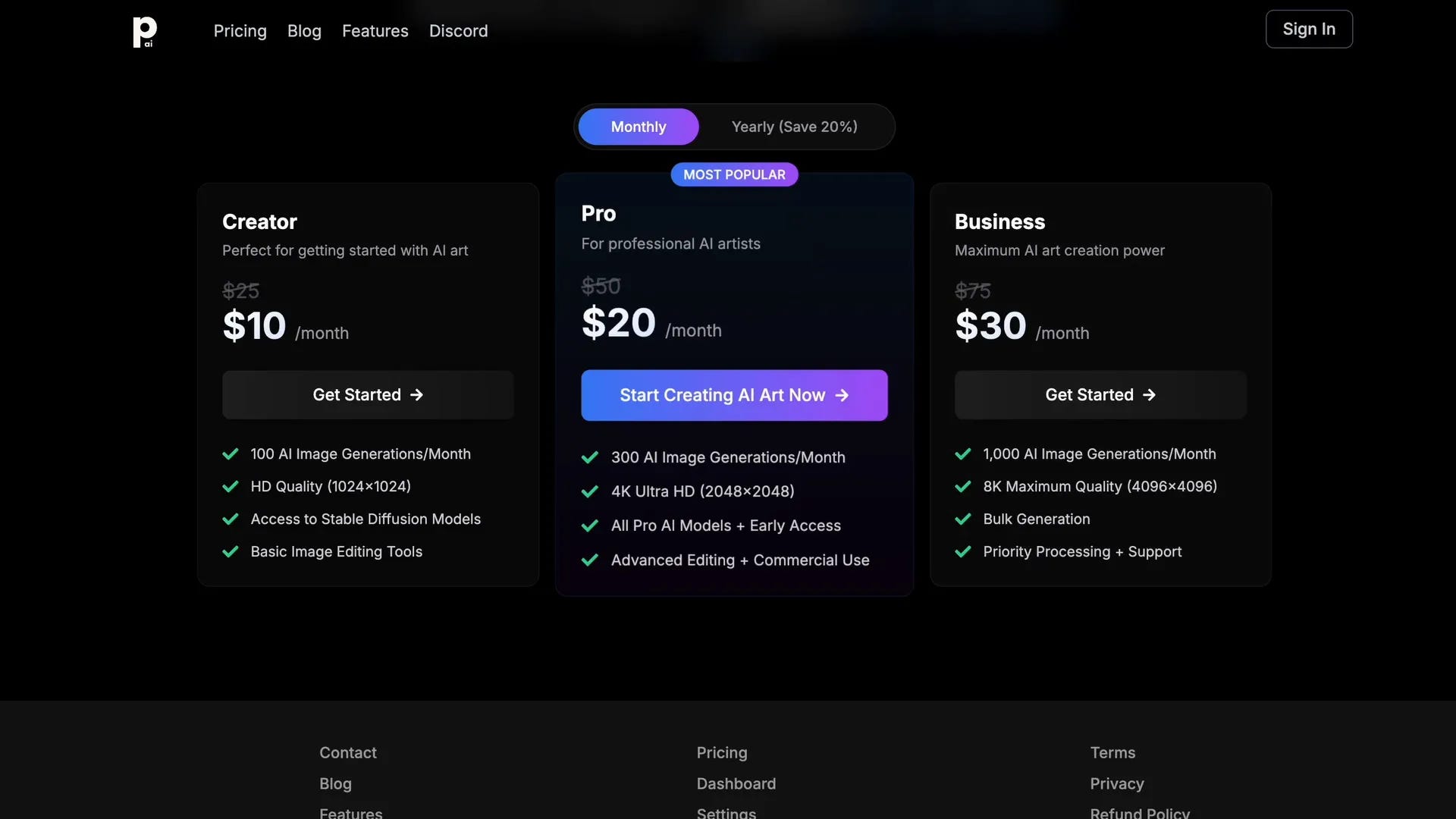Viewport: 1456px width, 819px height.
Task: Click the arrow icon in Creator's Get Started button
Action: (x=418, y=394)
